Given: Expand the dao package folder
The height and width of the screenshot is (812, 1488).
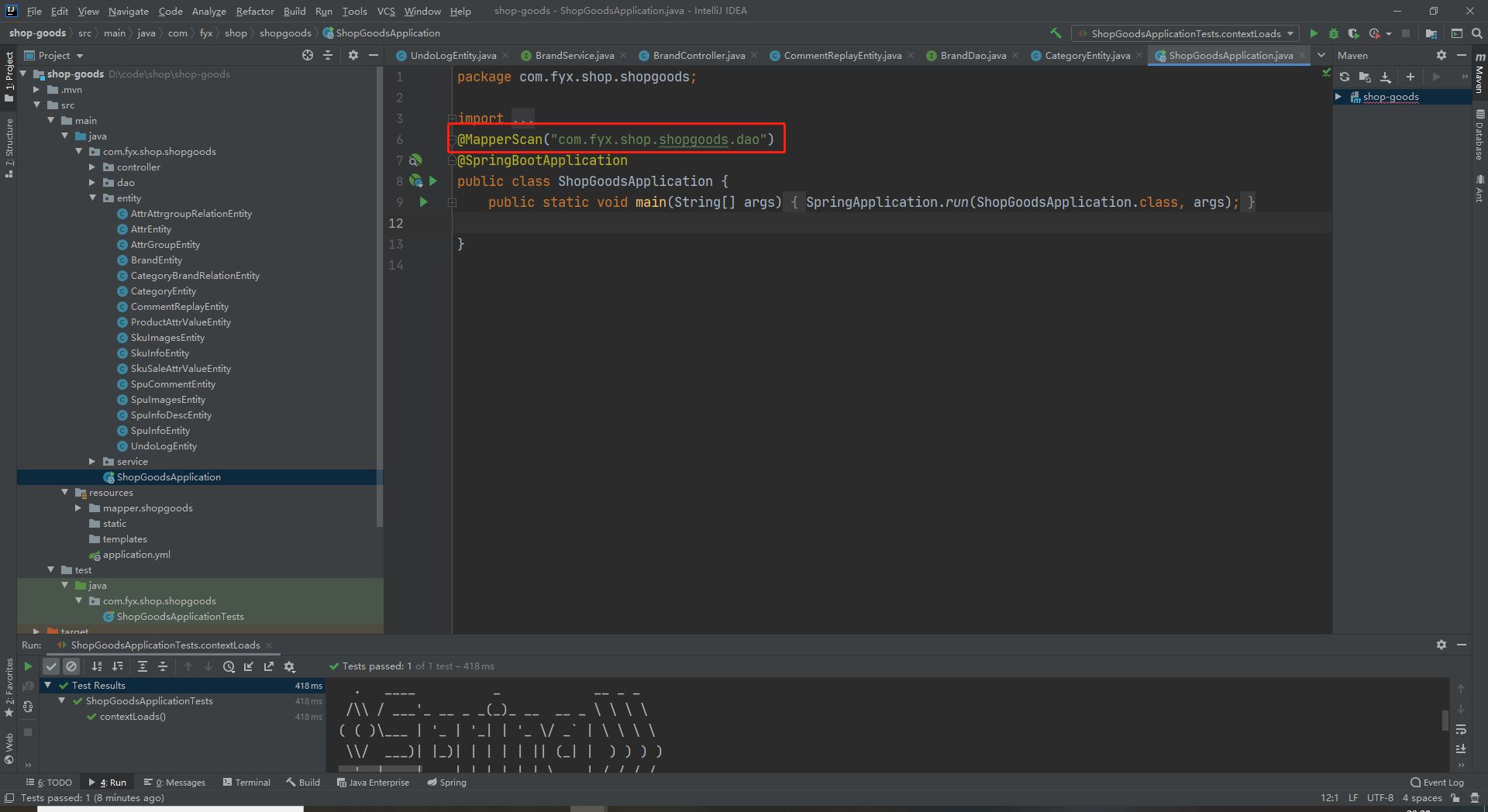Looking at the screenshot, I should tap(92, 183).
